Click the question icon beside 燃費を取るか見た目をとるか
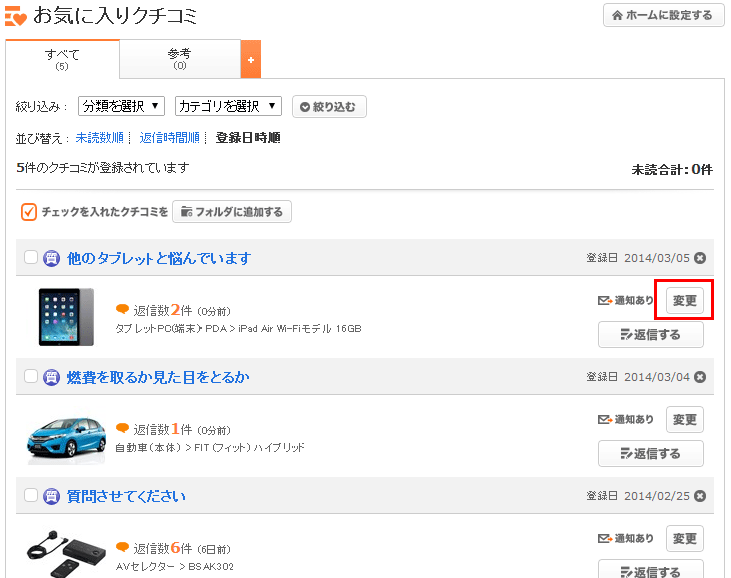The image size is (731, 578). [51, 377]
